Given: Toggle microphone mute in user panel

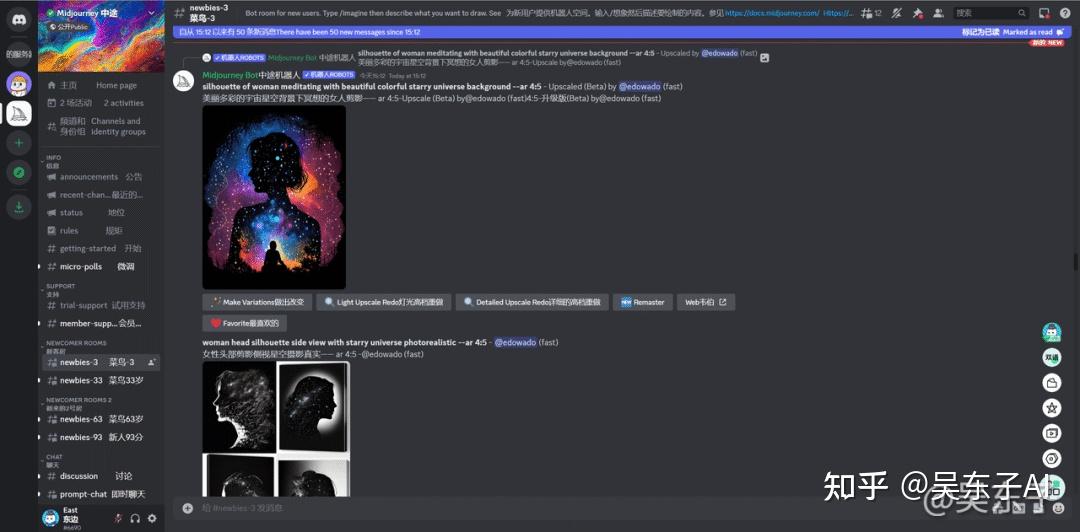Looking at the screenshot, I should (118, 518).
